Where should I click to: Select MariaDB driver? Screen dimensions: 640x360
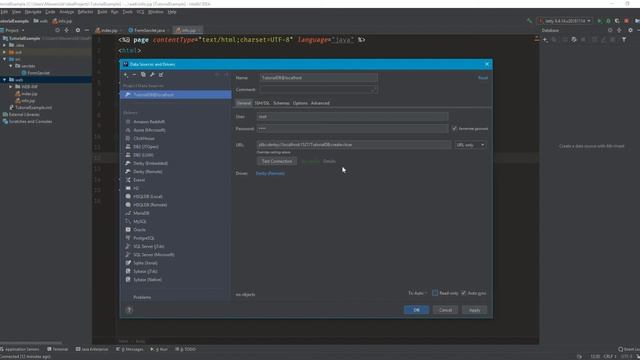point(141,213)
